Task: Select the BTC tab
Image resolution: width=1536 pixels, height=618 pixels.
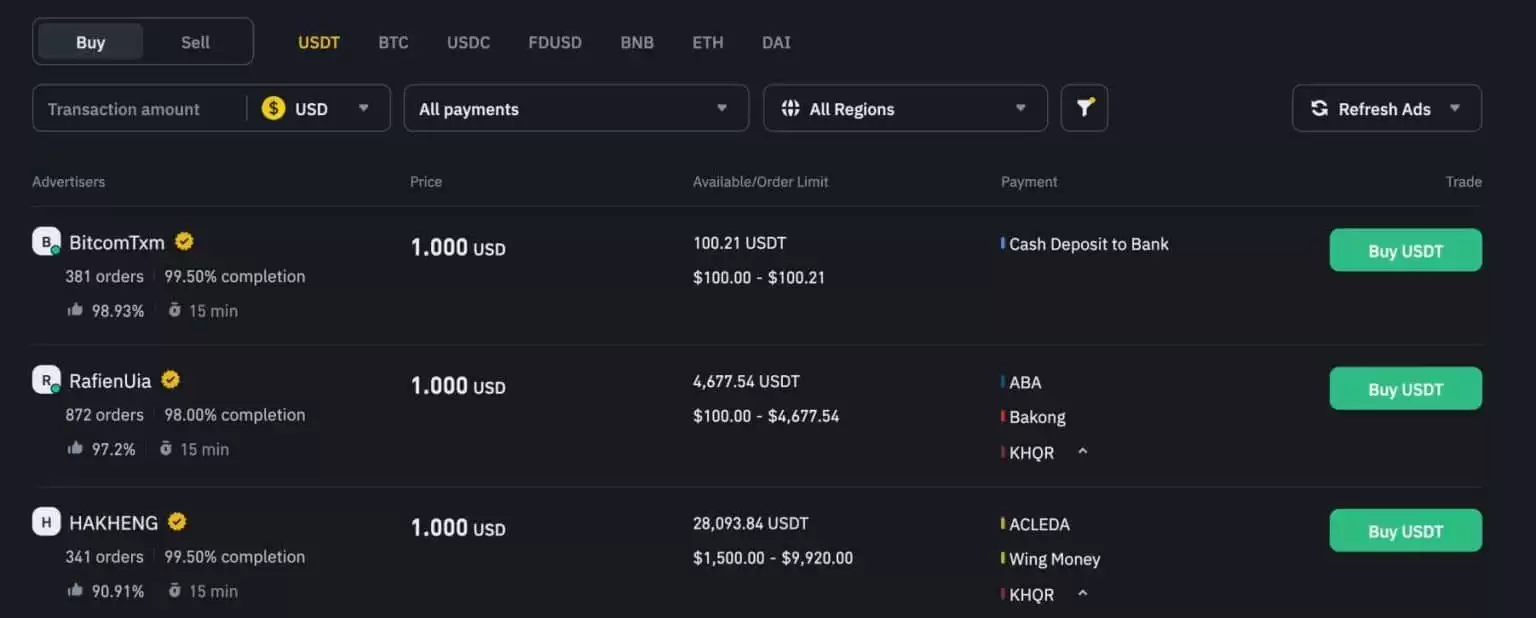Action: tap(393, 42)
